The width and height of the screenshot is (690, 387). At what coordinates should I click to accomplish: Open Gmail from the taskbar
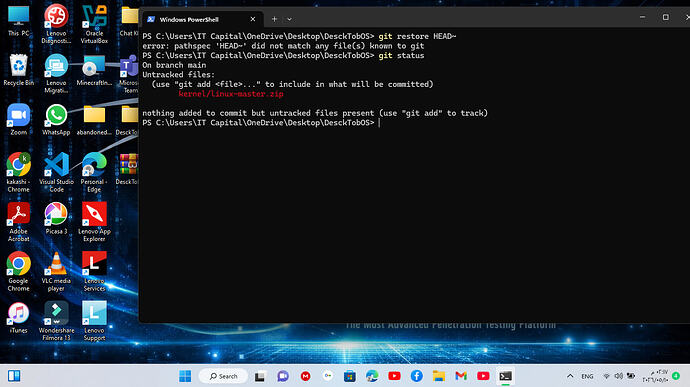tap(461, 376)
